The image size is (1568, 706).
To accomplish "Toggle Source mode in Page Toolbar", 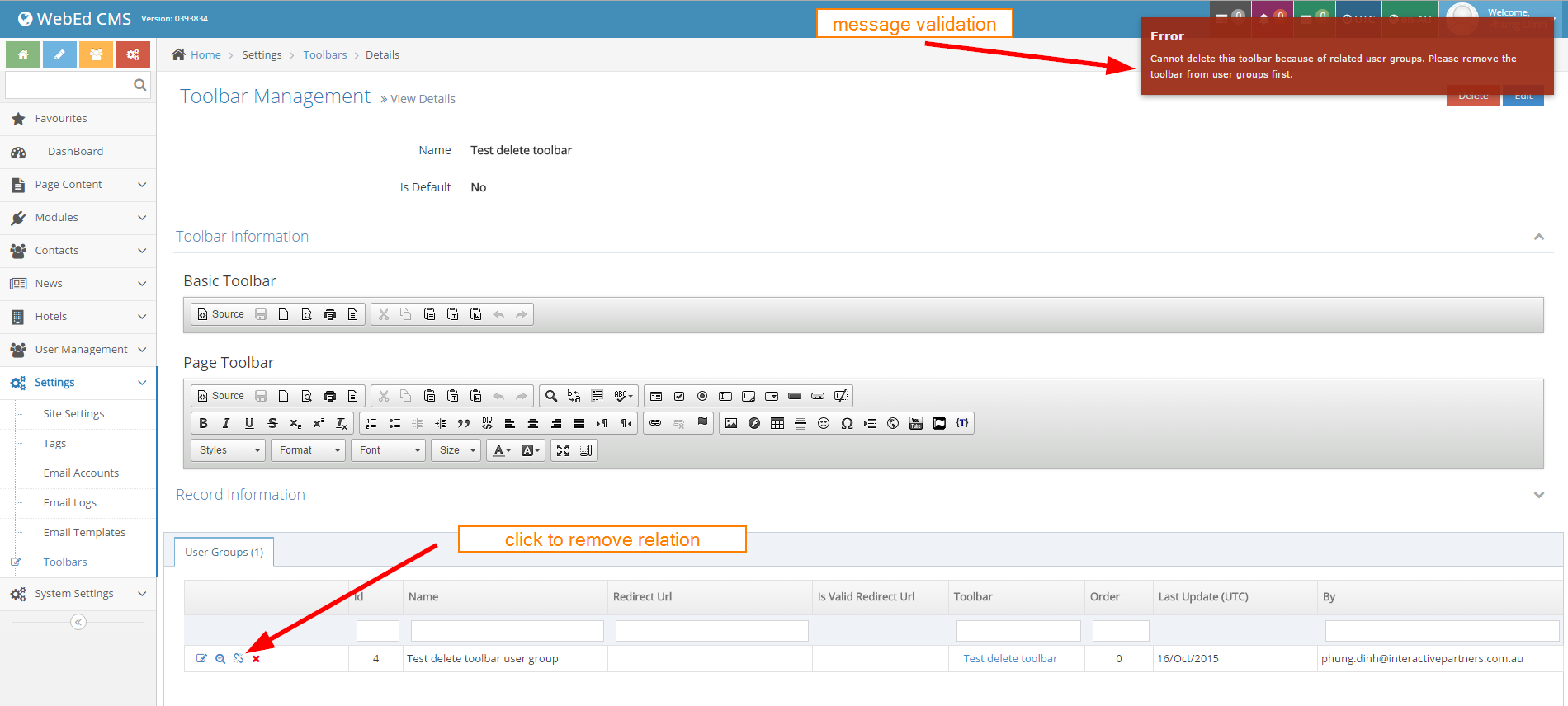I will (221, 396).
